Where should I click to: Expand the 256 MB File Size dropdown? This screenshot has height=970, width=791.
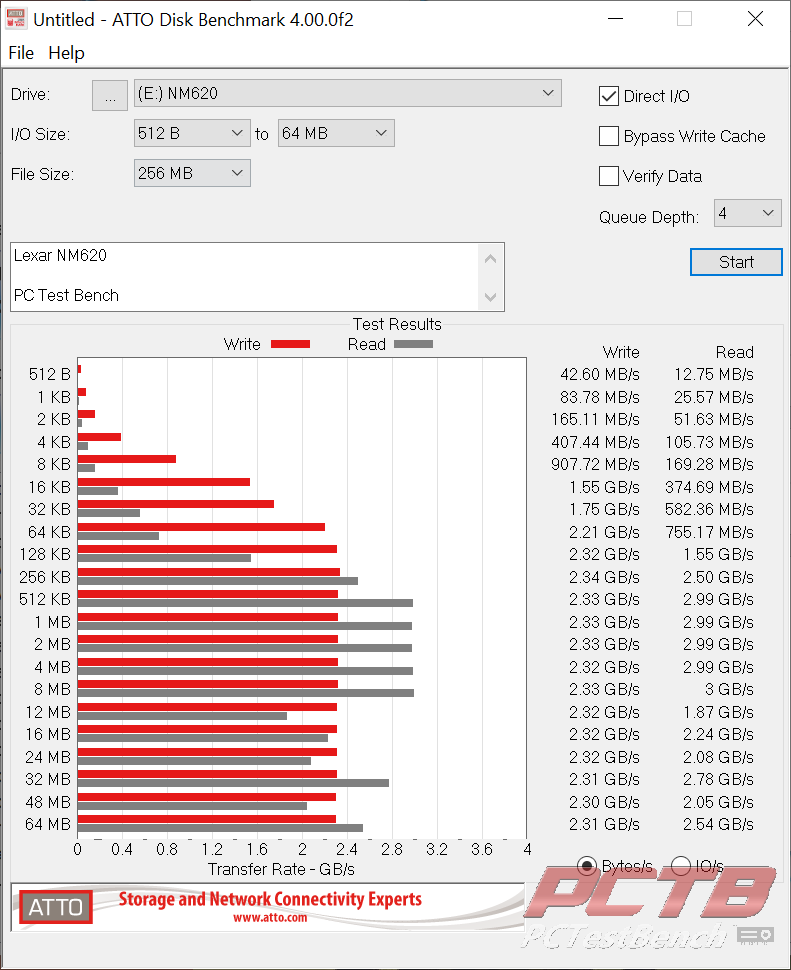tap(191, 173)
